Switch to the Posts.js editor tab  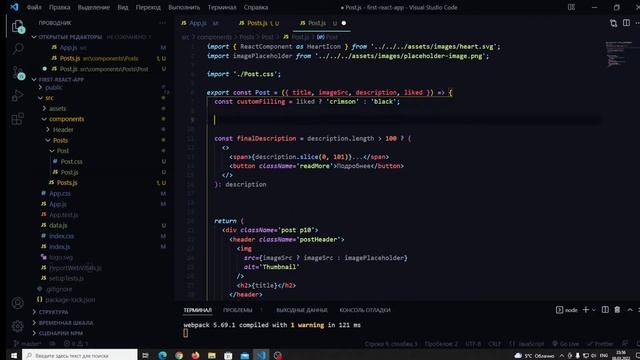point(259,23)
